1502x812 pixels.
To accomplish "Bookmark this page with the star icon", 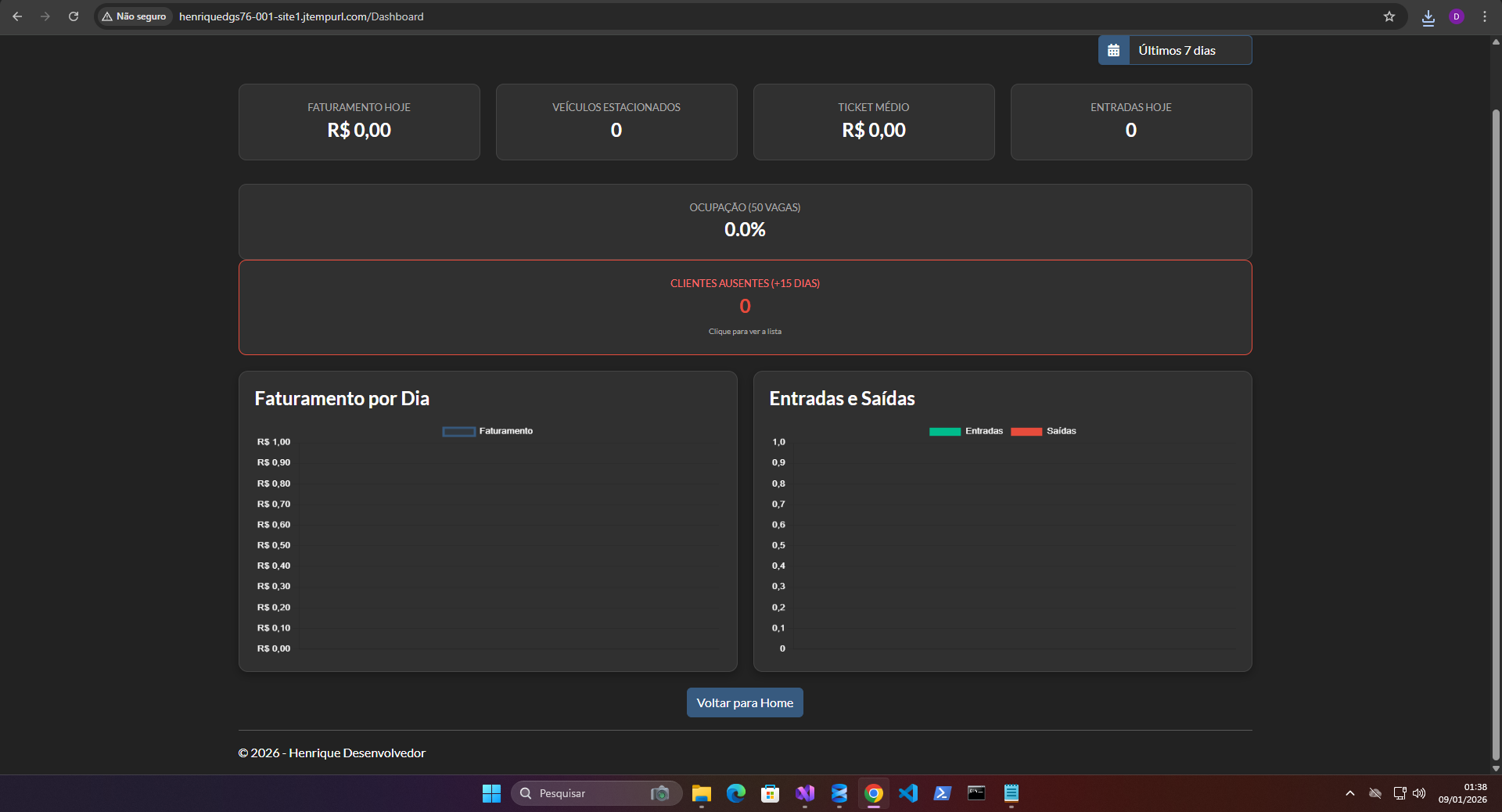I will pos(1389,16).
